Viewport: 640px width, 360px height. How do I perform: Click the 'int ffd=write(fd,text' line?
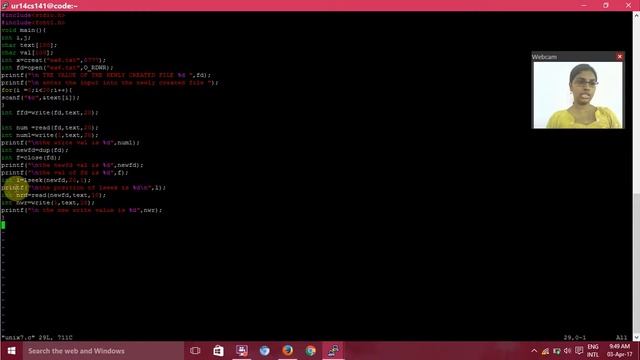[50, 113]
